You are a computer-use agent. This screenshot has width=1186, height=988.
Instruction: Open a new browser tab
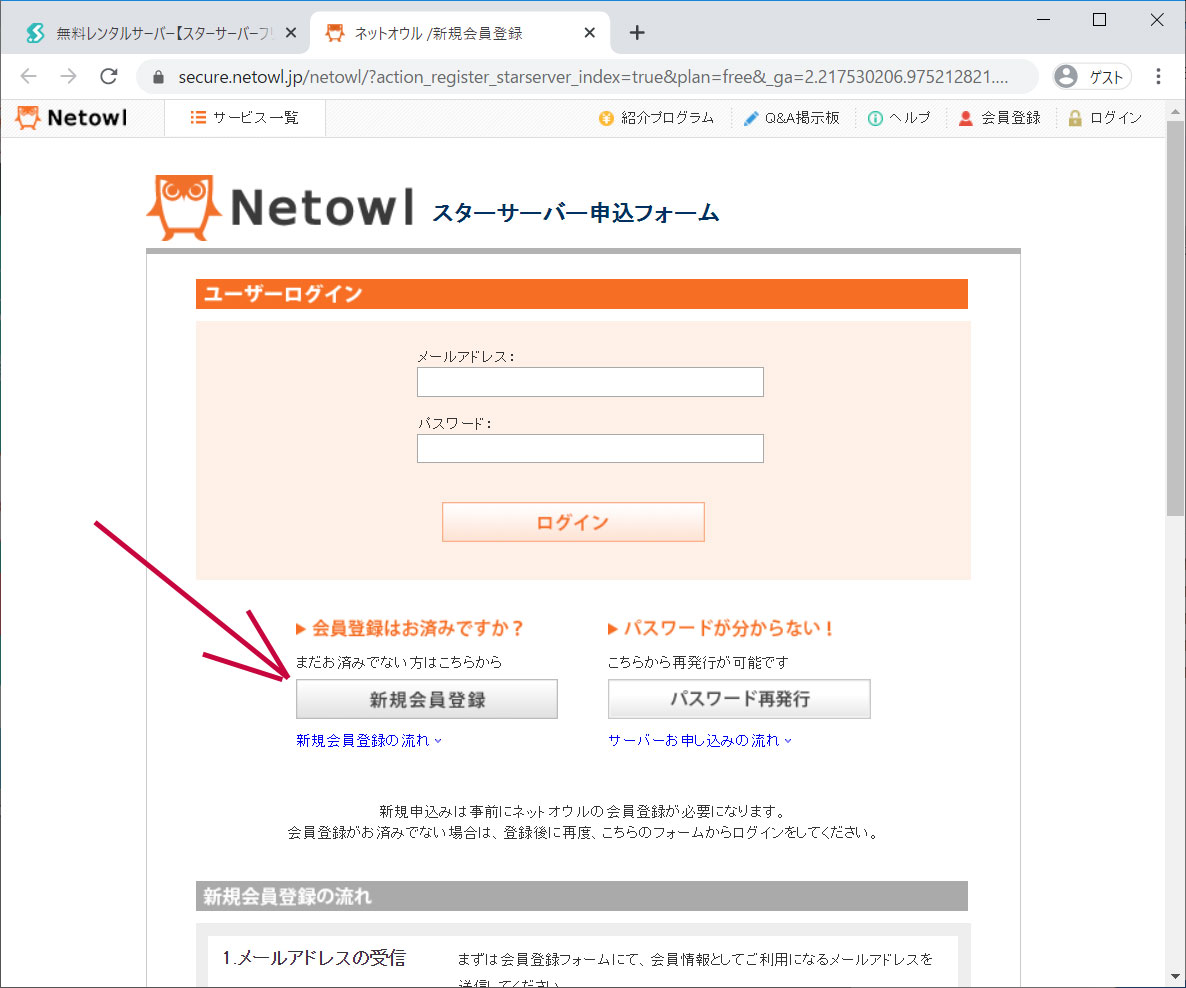pos(637,33)
